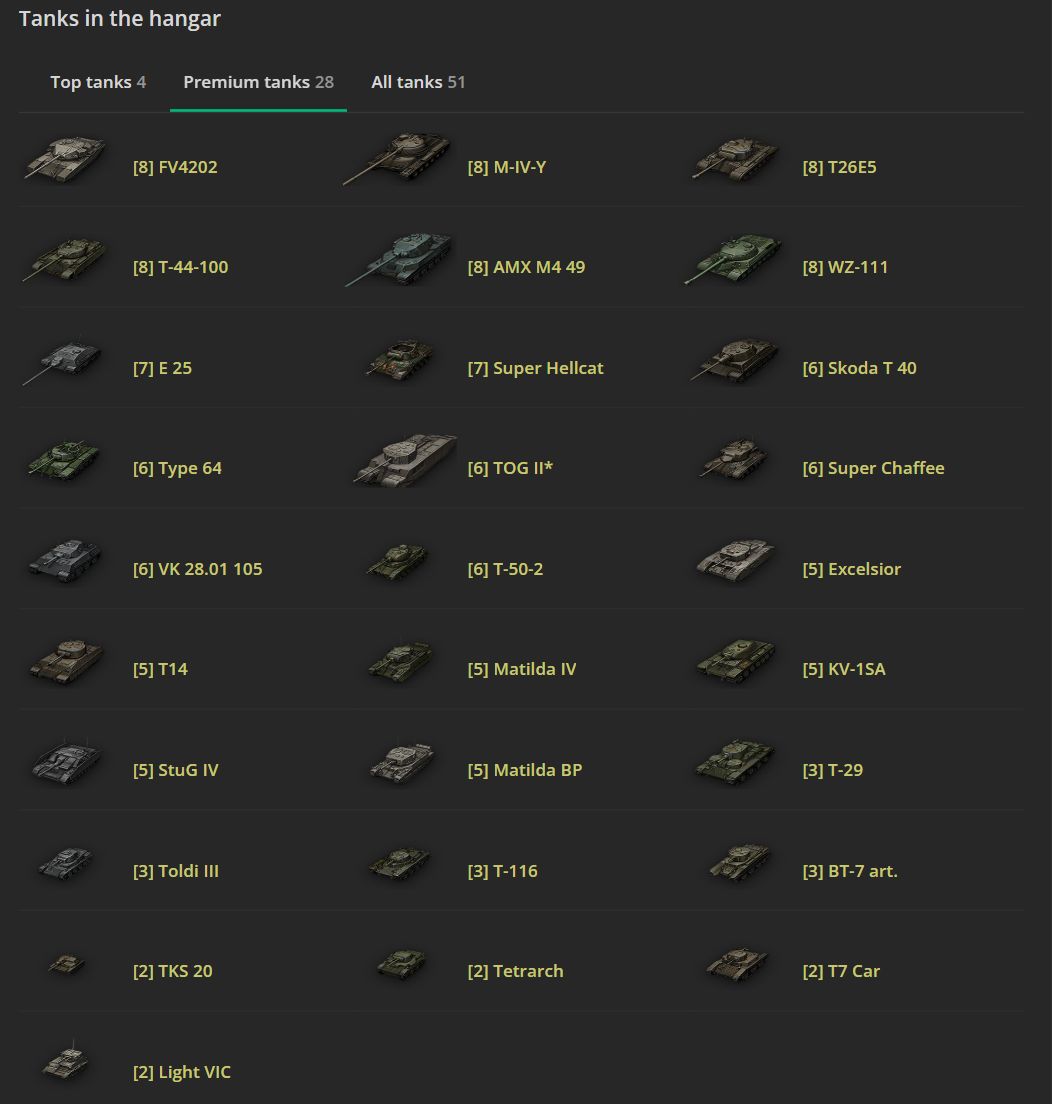Click the TKS 20 tankette icon
1052x1104 pixels.
(66, 964)
